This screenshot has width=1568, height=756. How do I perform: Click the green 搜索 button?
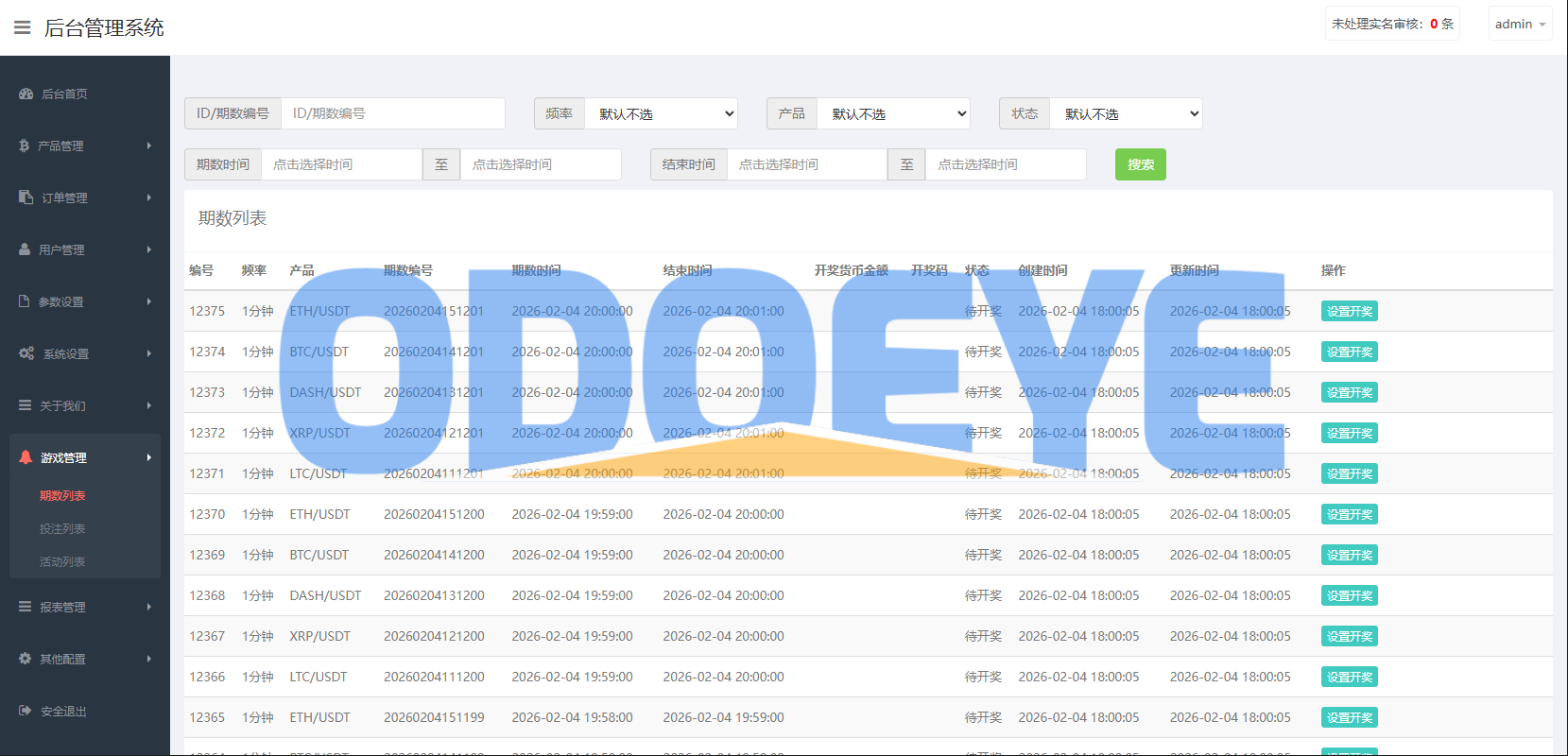pos(1140,164)
